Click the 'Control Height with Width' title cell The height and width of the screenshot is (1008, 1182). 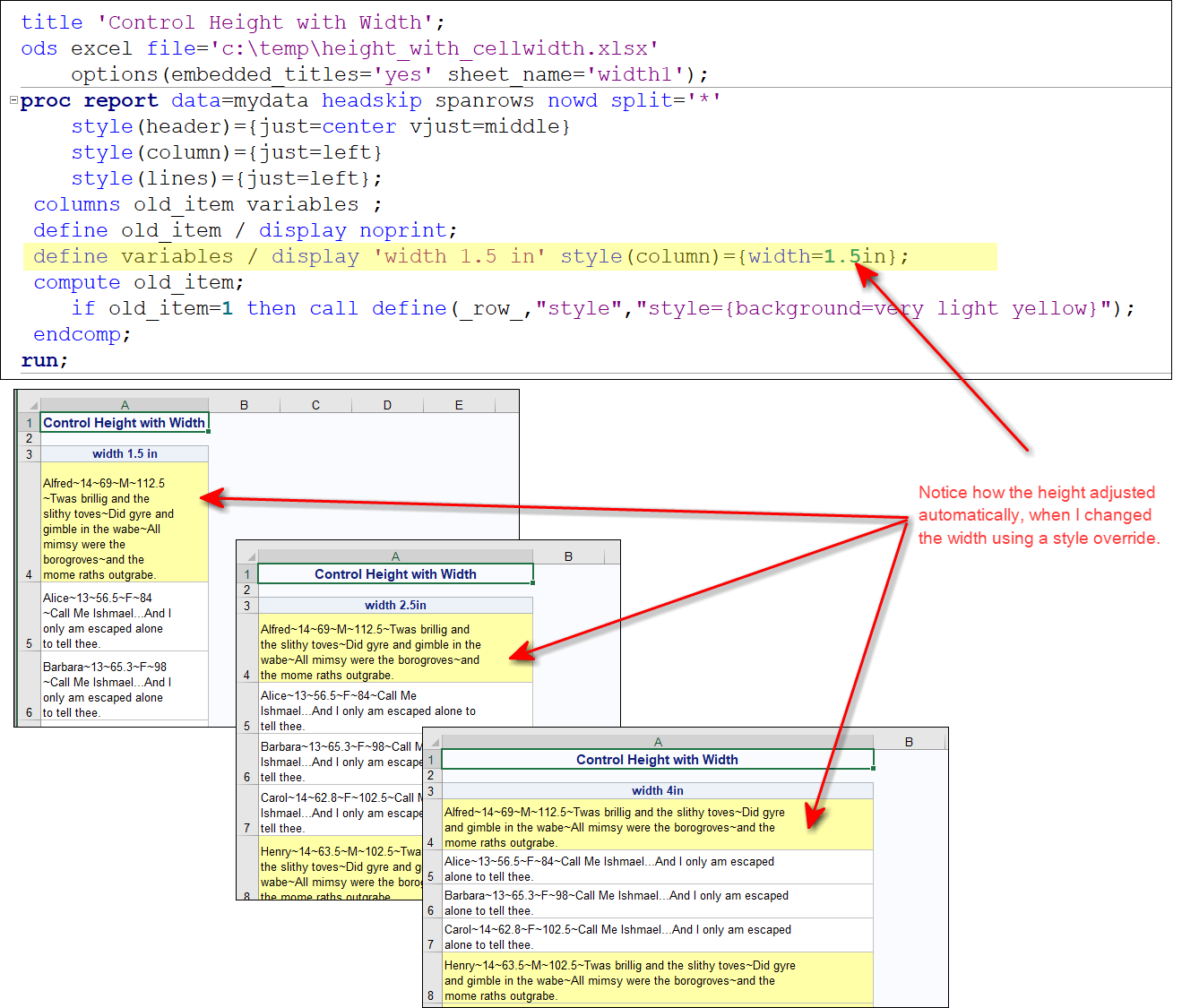(124, 422)
